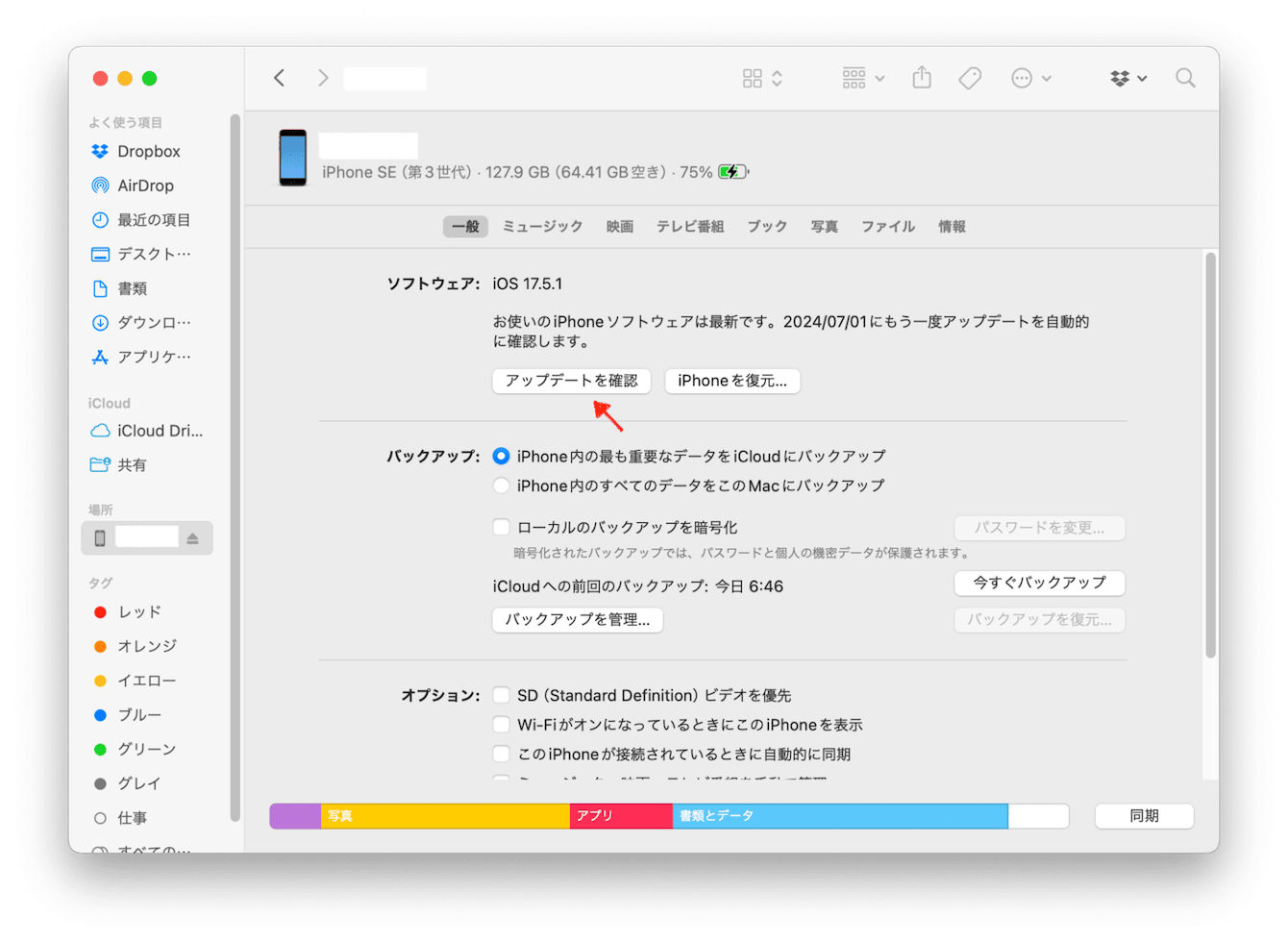
Task: Go back with the left chevron
Action: click(280, 78)
